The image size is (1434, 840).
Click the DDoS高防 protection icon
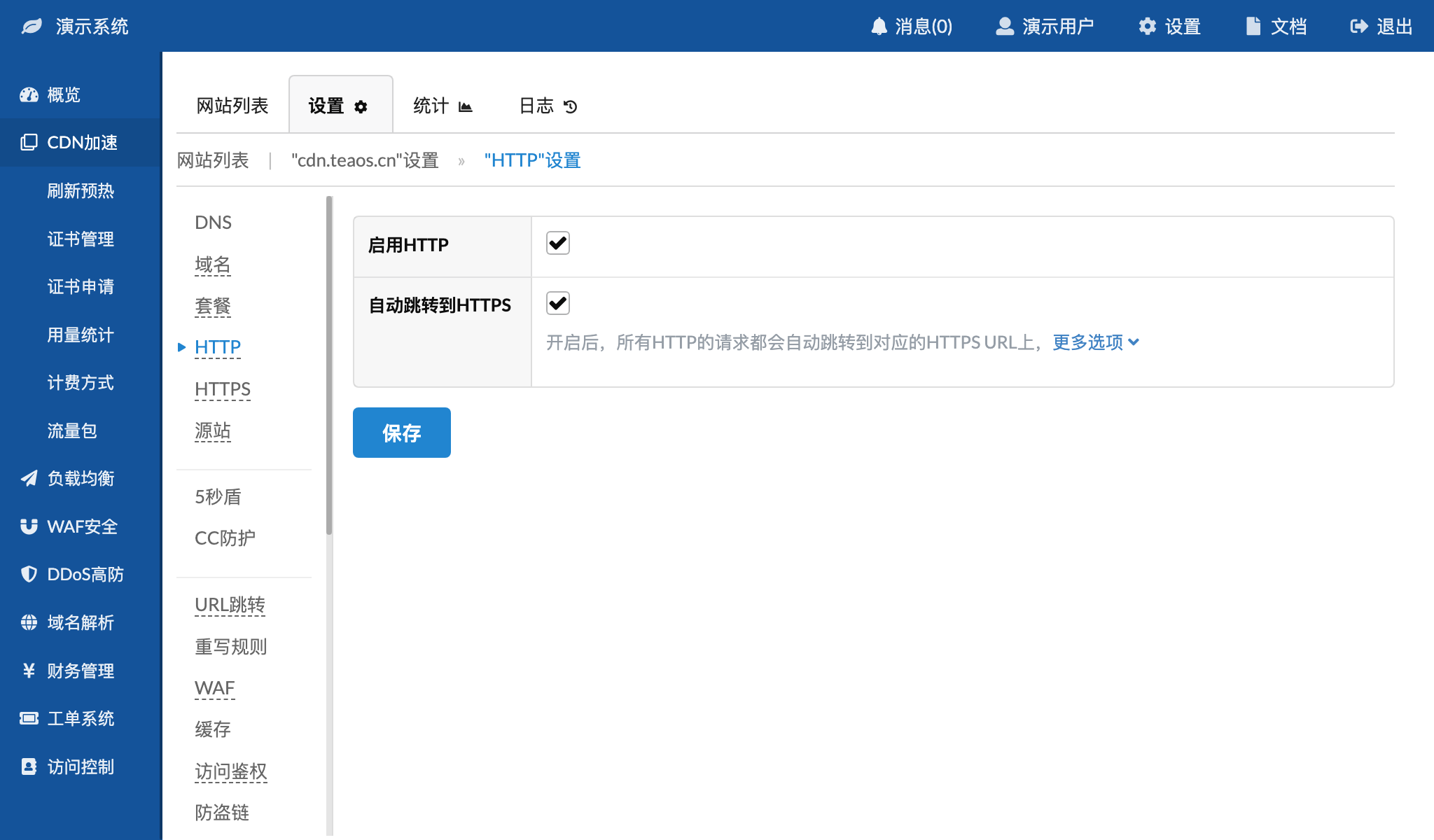click(28, 574)
